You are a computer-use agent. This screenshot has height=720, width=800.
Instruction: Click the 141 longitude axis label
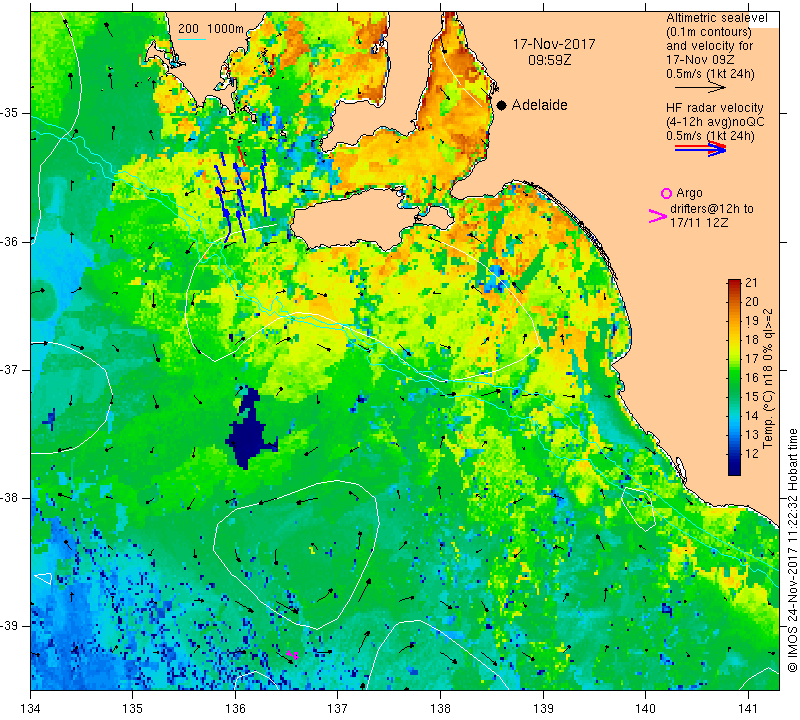748,709
